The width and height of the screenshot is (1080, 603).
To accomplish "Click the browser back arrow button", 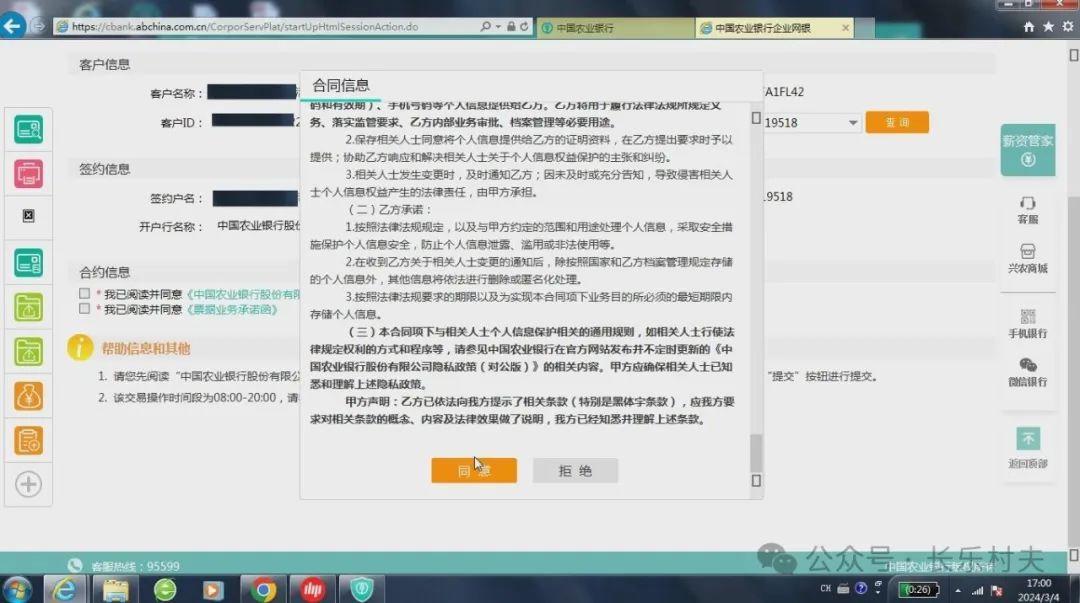I will click(x=12, y=26).
